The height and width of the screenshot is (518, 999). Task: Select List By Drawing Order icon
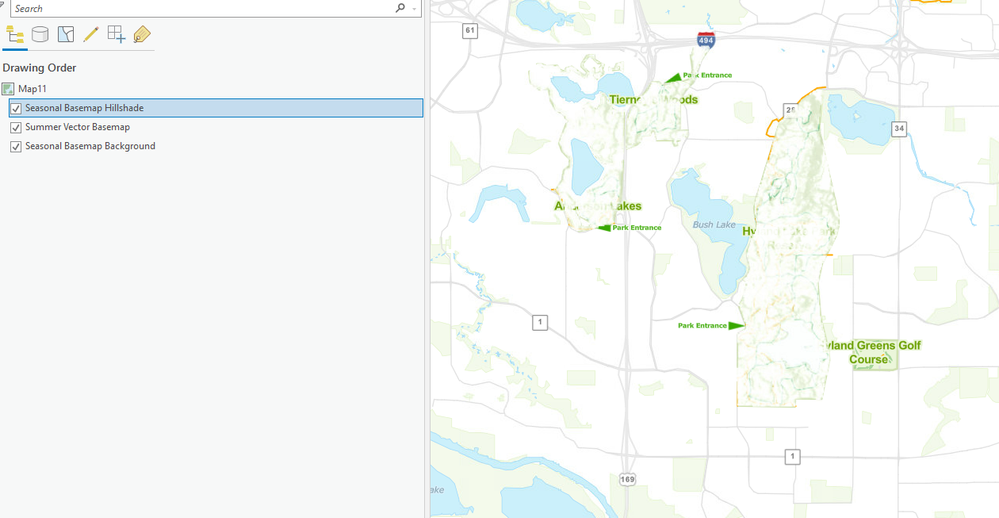[x=15, y=34]
